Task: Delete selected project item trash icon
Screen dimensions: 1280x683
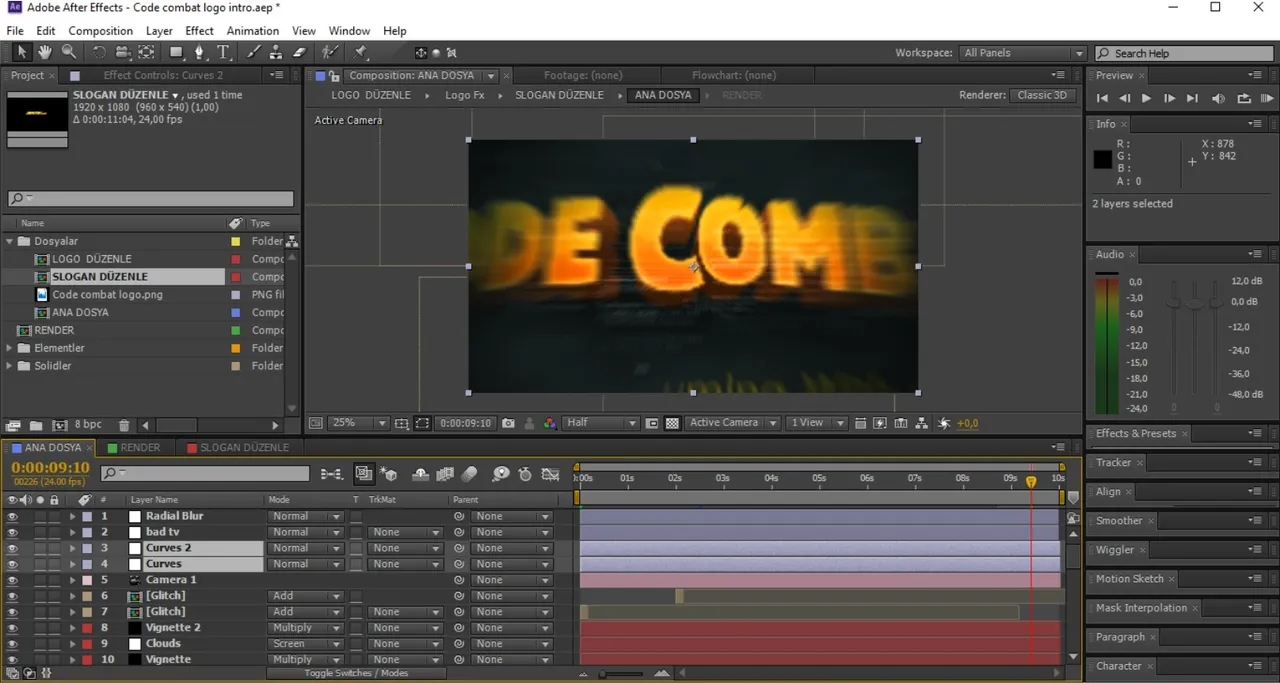Action: 124,425
